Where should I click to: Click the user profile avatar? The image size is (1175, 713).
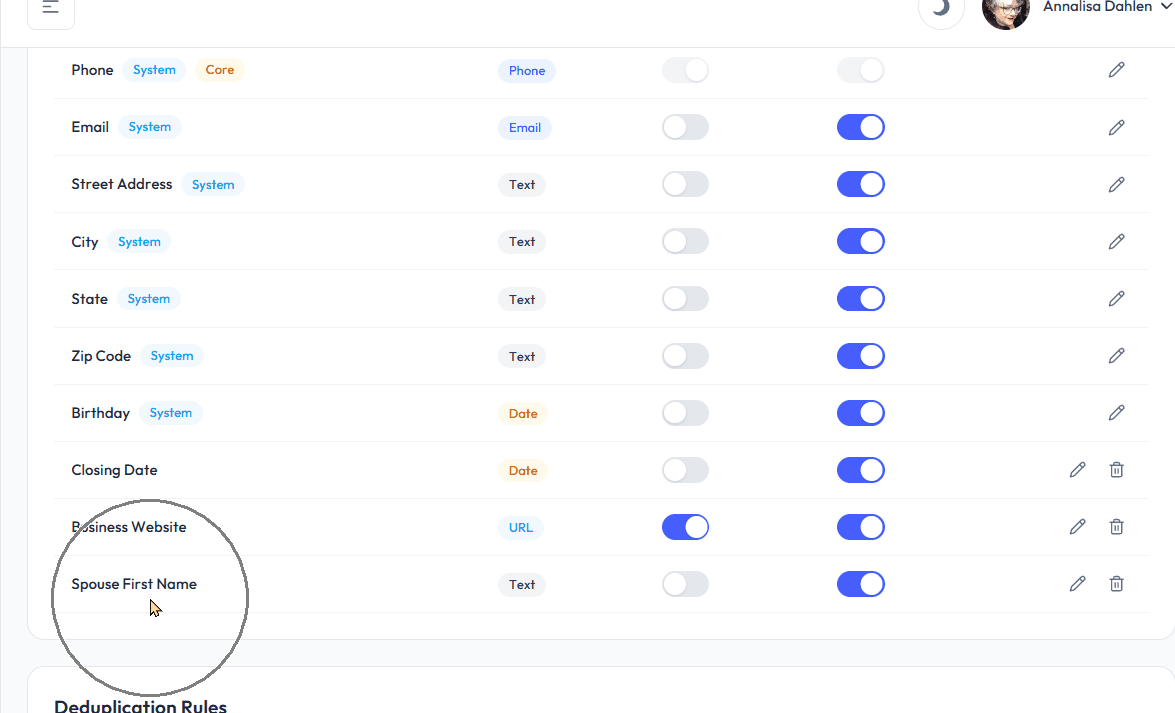pos(1005,10)
